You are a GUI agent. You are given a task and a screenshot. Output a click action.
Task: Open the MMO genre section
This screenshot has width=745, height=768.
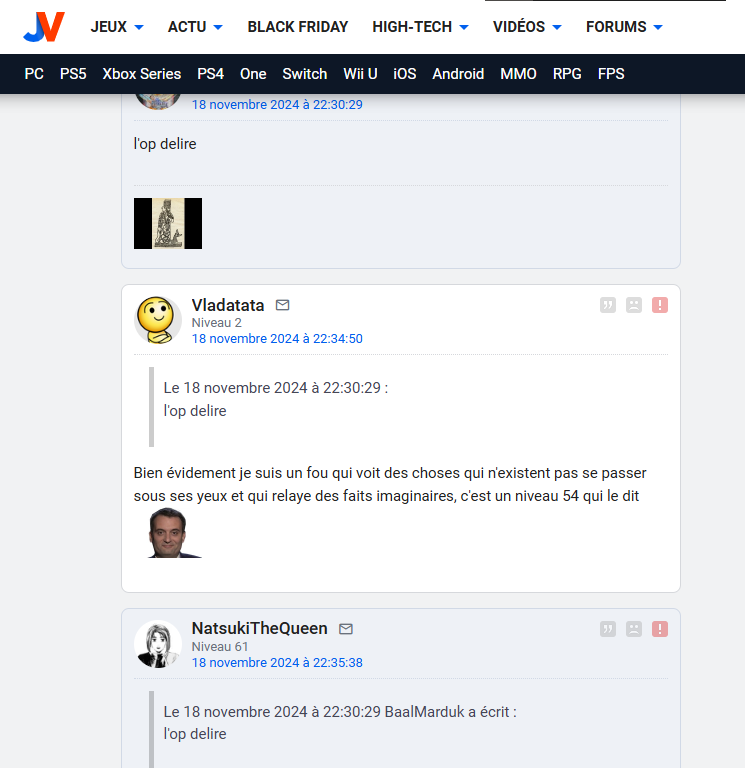point(518,74)
